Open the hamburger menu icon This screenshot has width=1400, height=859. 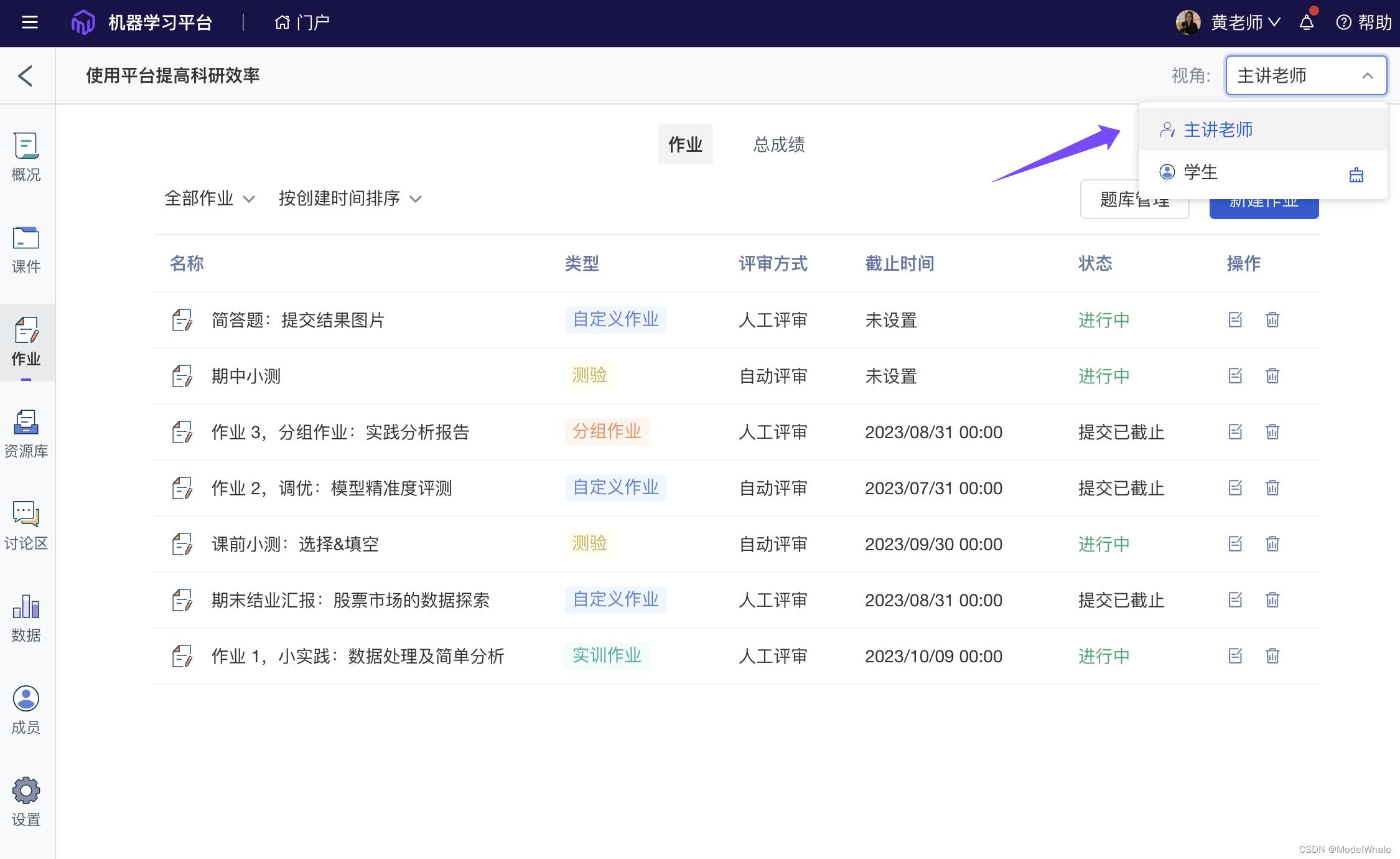pyautogui.click(x=29, y=23)
